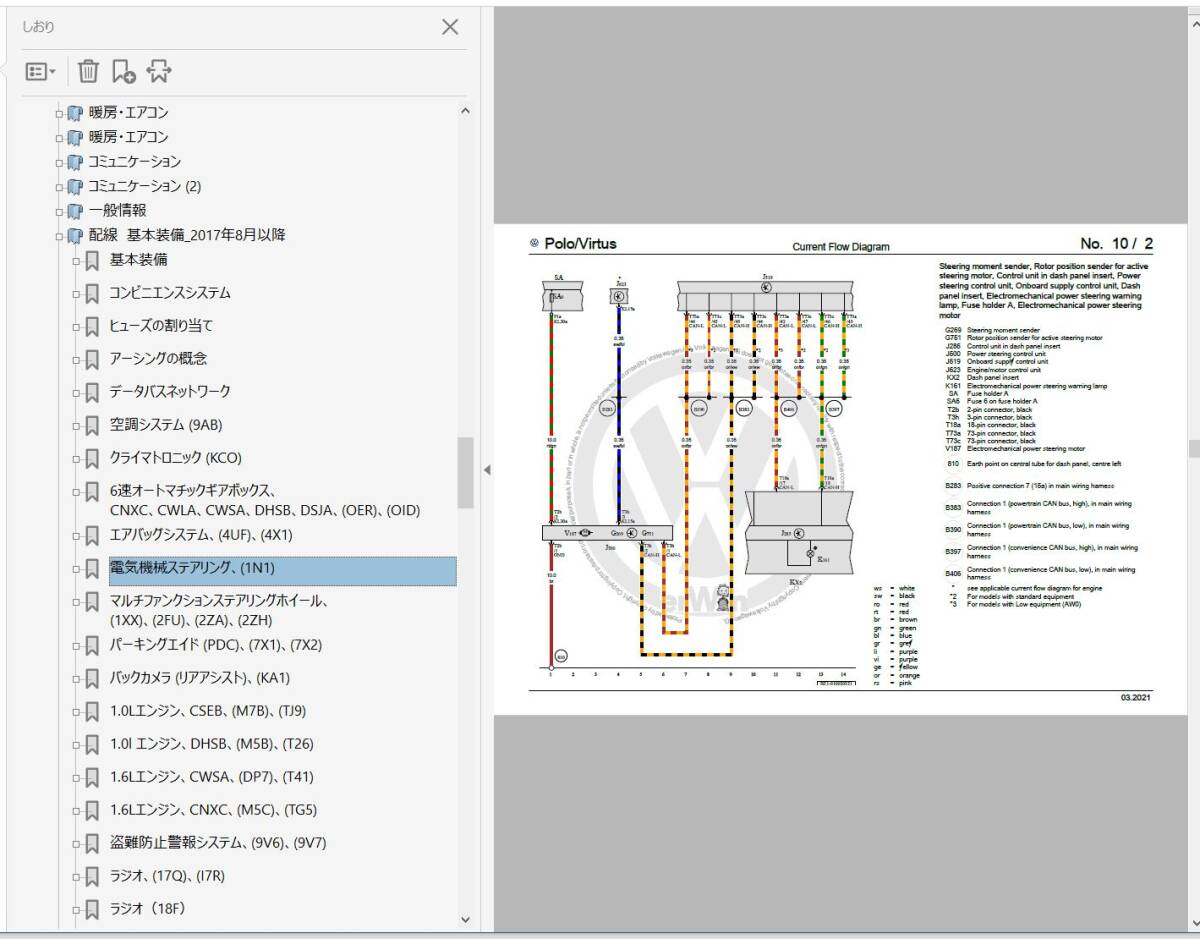Click bookmark icon beside バックカメラ

[92, 678]
